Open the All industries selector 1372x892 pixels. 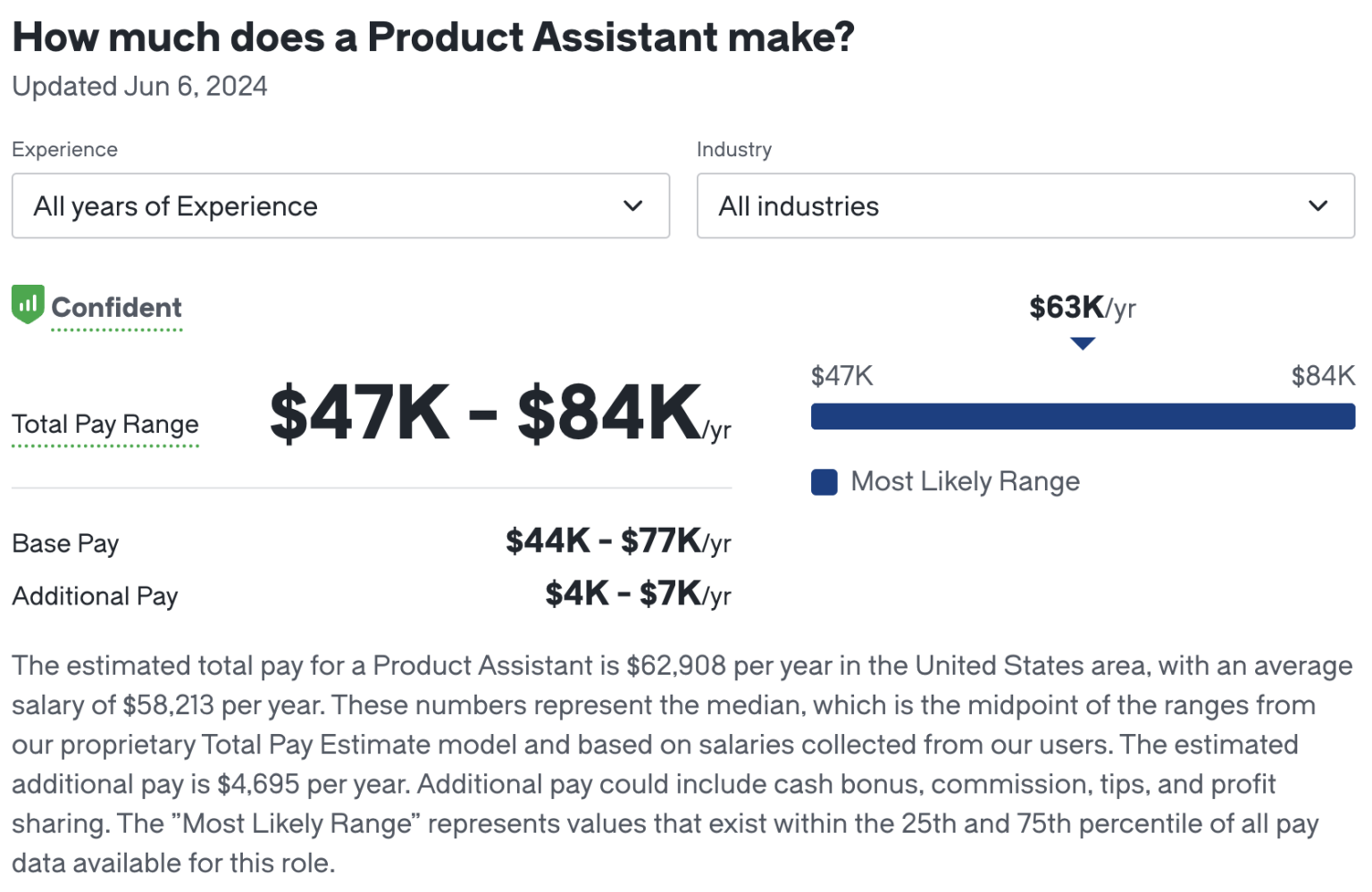pos(1025,206)
